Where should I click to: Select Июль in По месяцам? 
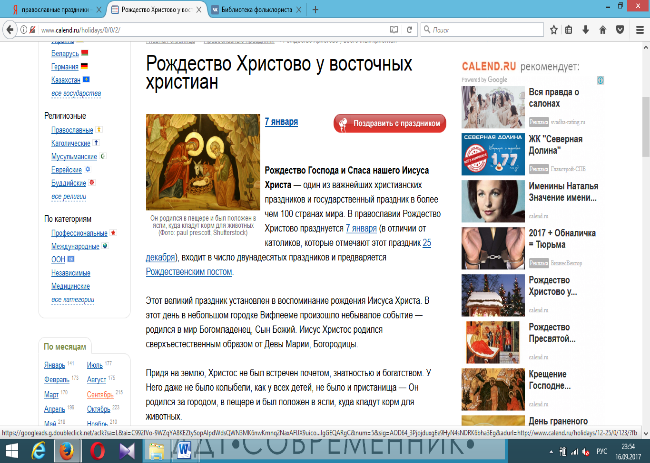coord(95,365)
